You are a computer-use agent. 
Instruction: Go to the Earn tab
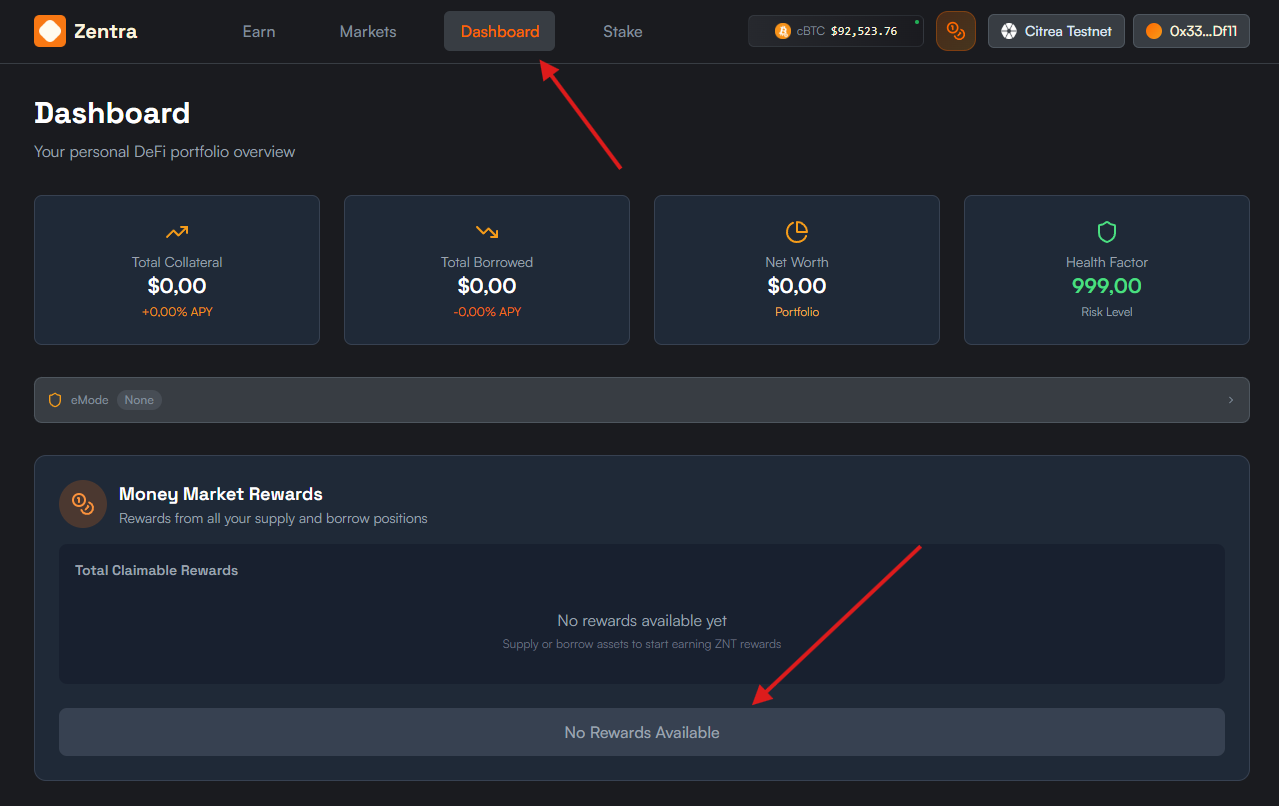pyautogui.click(x=259, y=31)
